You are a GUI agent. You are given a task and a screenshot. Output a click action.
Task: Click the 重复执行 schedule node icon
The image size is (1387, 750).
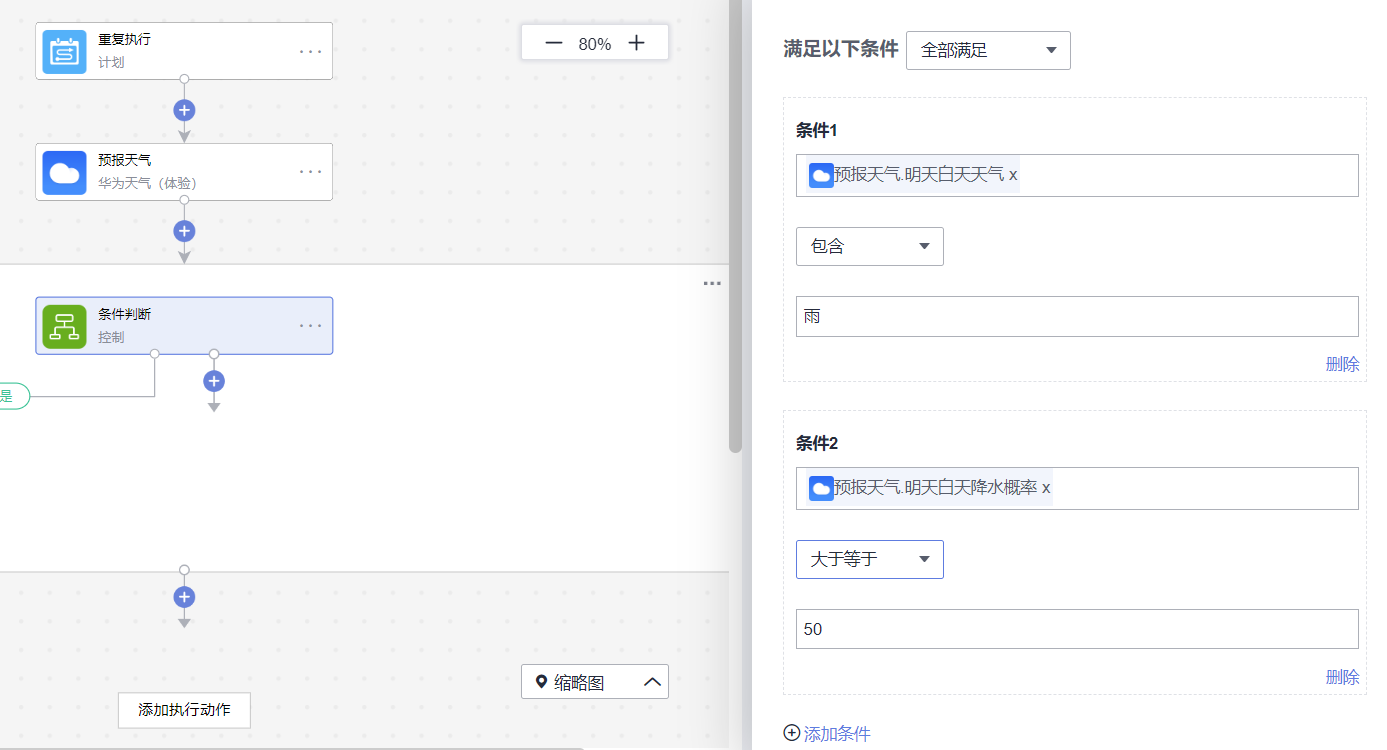pyautogui.click(x=64, y=51)
